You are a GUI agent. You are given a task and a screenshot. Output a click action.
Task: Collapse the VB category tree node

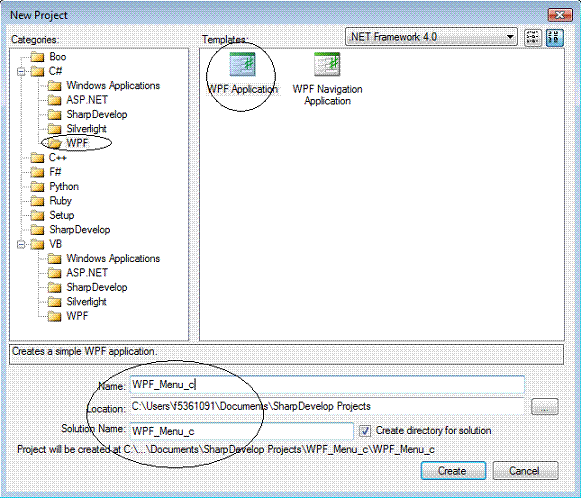(21, 244)
